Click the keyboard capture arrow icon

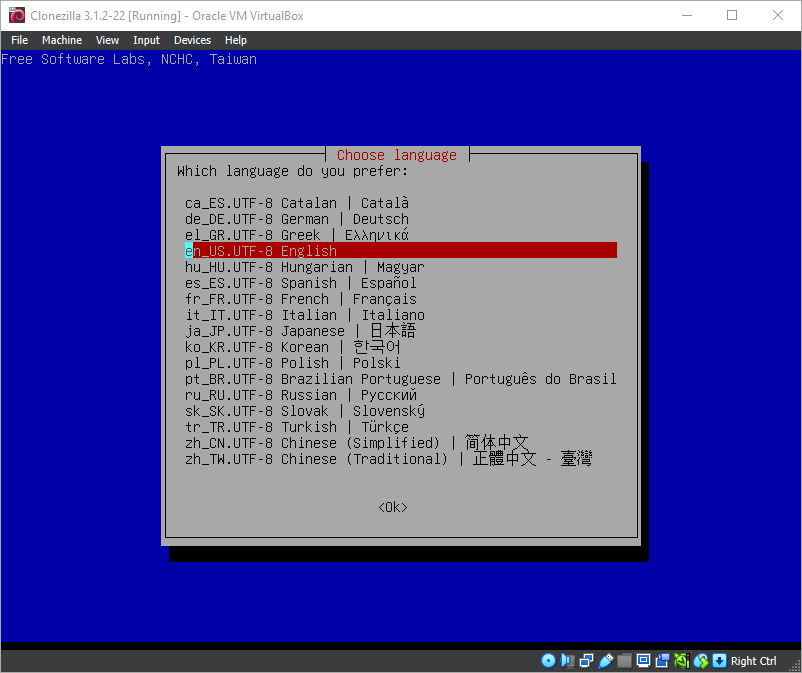click(x=719, y=661)
